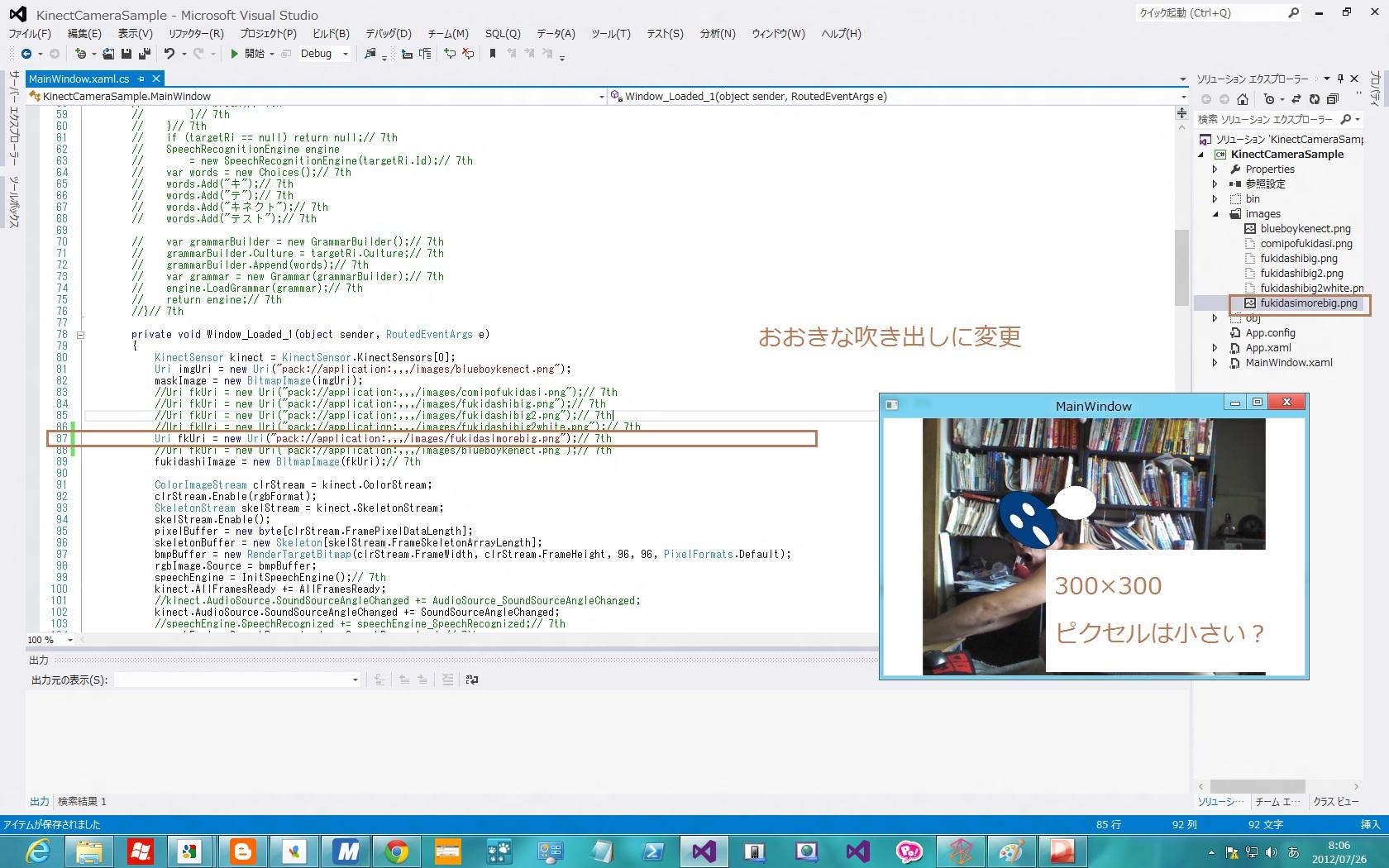
Task: Select fukidasimorebig.png in Solution Explorer
Action: coord(1308,303)
